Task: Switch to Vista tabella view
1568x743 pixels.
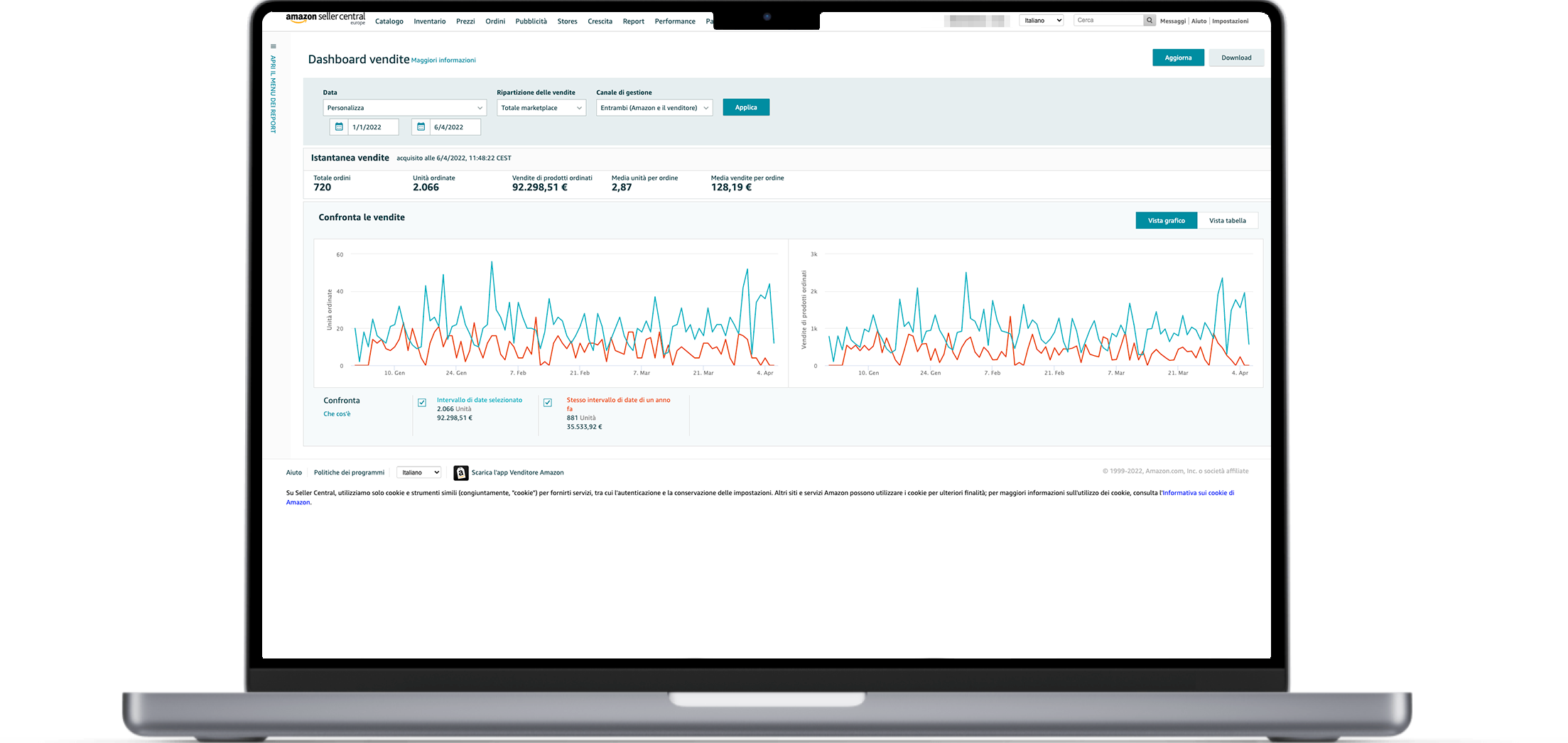Action: point(1228,221)
